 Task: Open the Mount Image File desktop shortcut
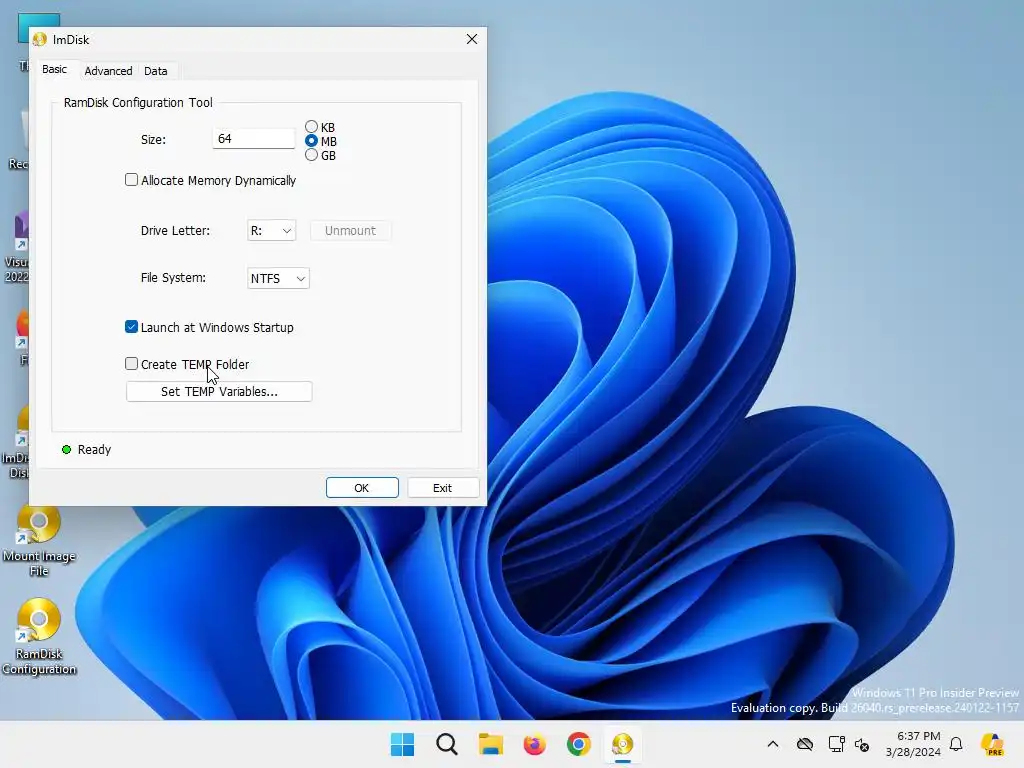[x=39, y=539]
